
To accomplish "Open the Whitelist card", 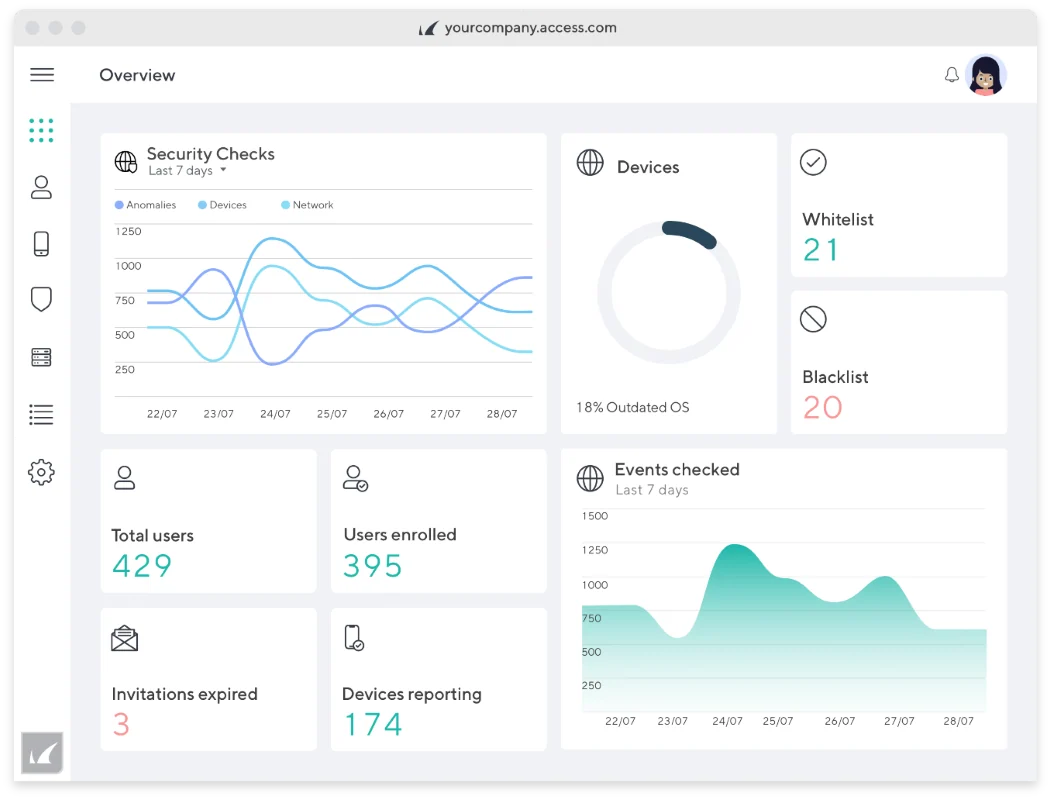I will 898,206.
